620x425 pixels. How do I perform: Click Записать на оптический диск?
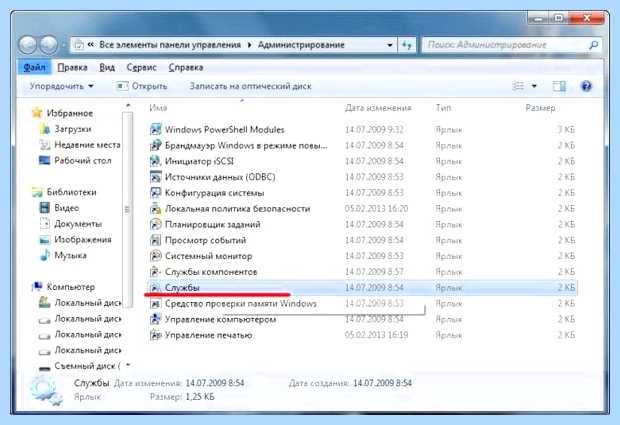[251, 86]
